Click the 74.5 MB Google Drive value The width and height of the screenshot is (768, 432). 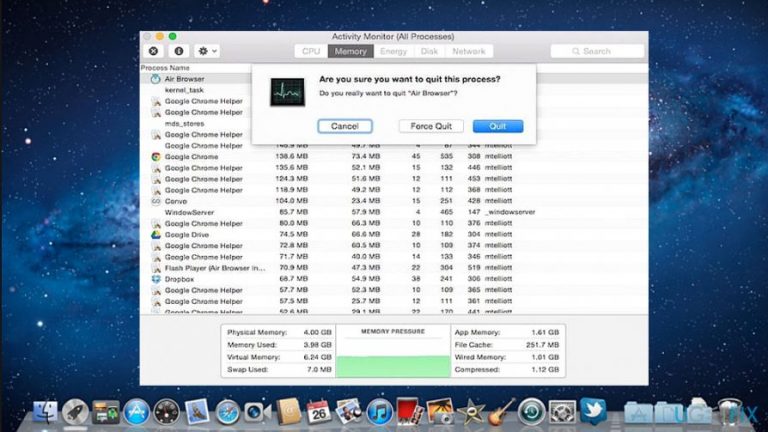tap(294, 234)
